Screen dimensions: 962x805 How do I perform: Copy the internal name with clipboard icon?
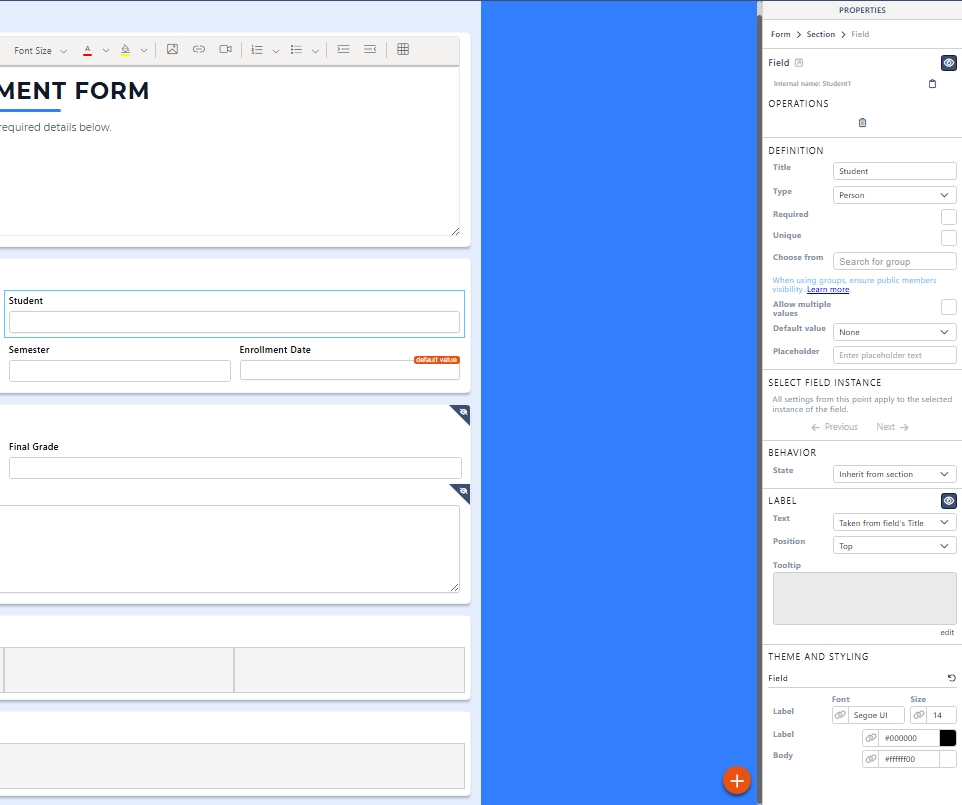pyautogui.click(x=932, y=84)
